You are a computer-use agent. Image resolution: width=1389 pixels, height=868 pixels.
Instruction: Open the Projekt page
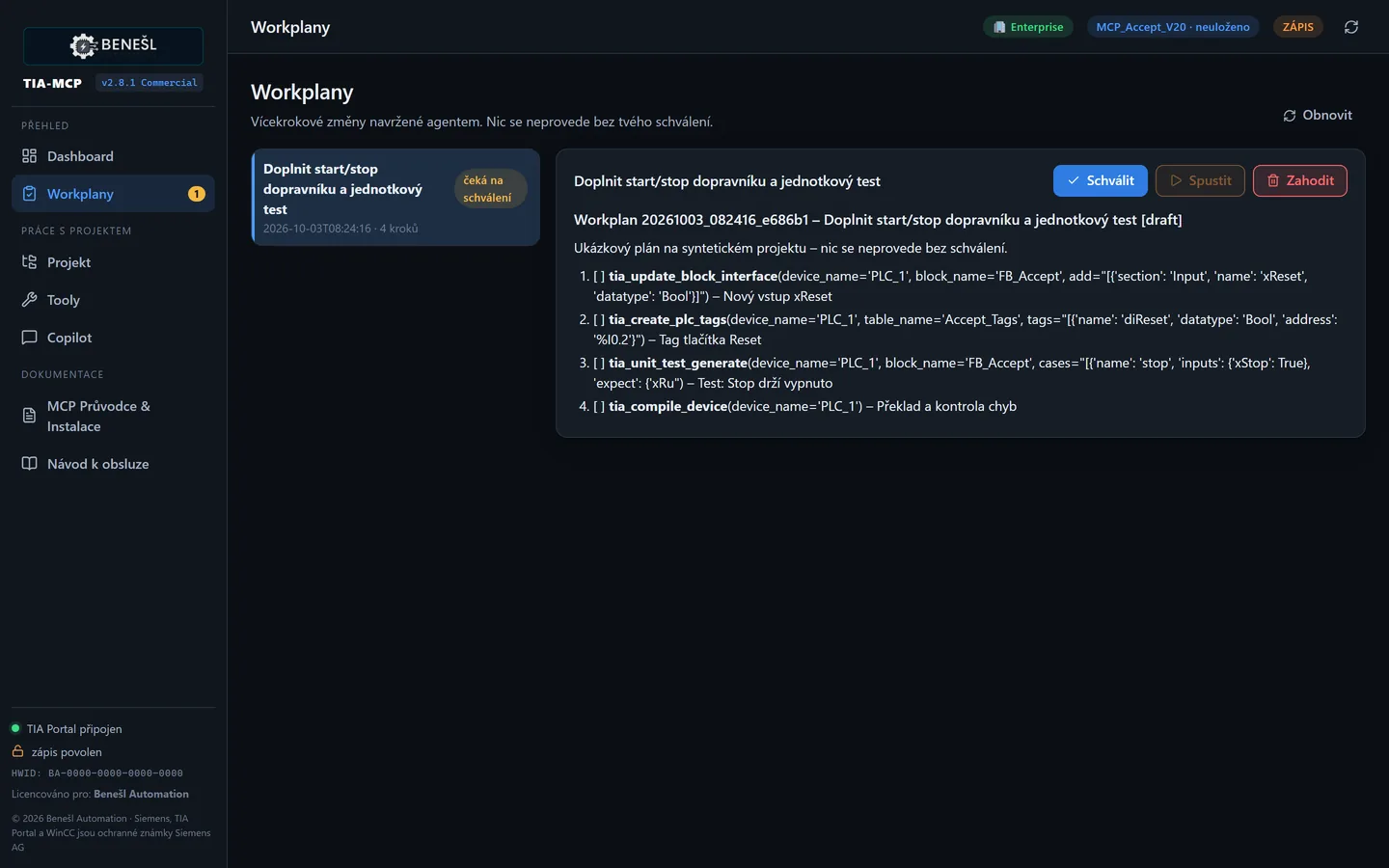click(x=113, y=262)
